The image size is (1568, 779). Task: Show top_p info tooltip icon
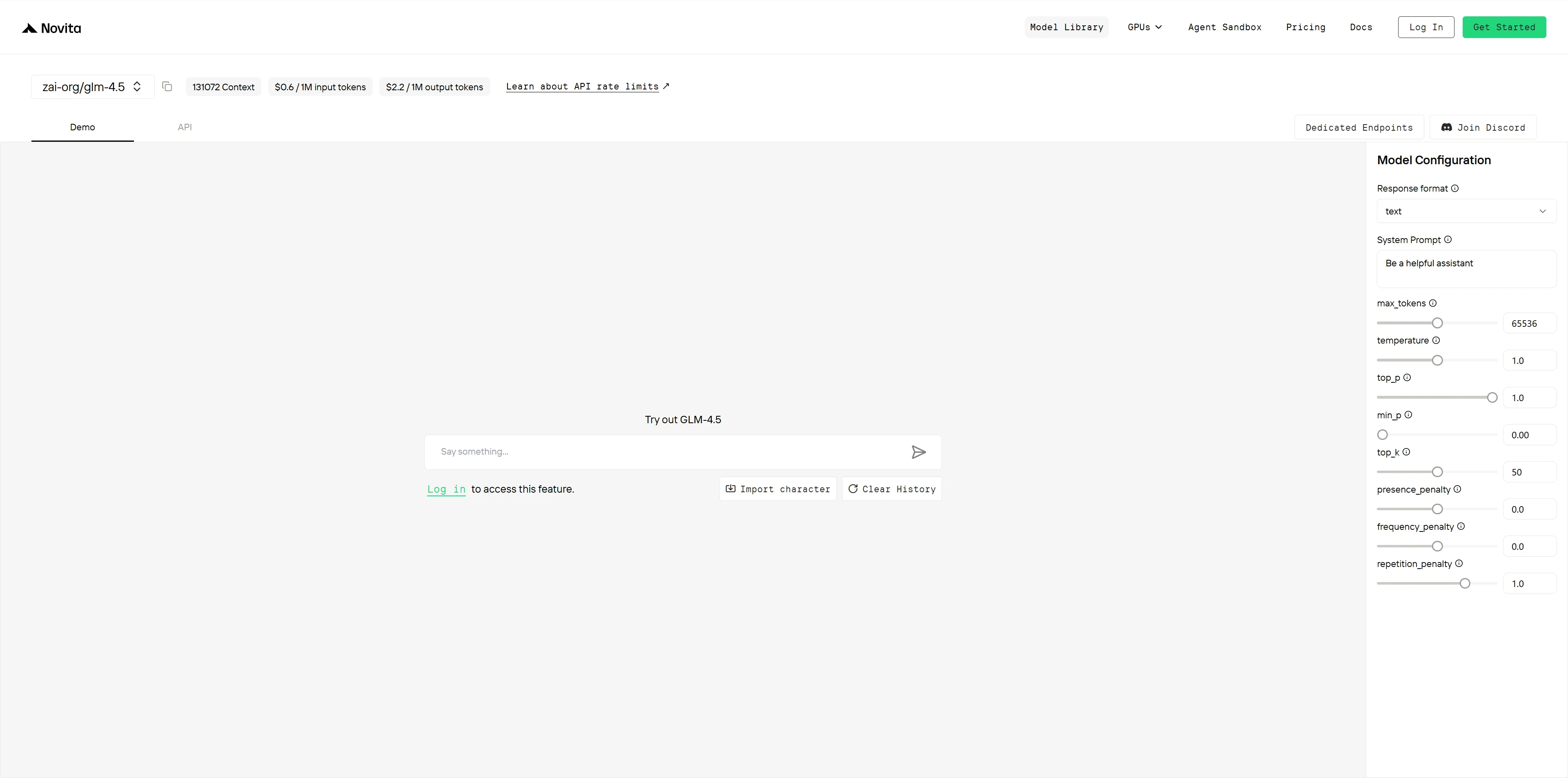point(1407,377)
